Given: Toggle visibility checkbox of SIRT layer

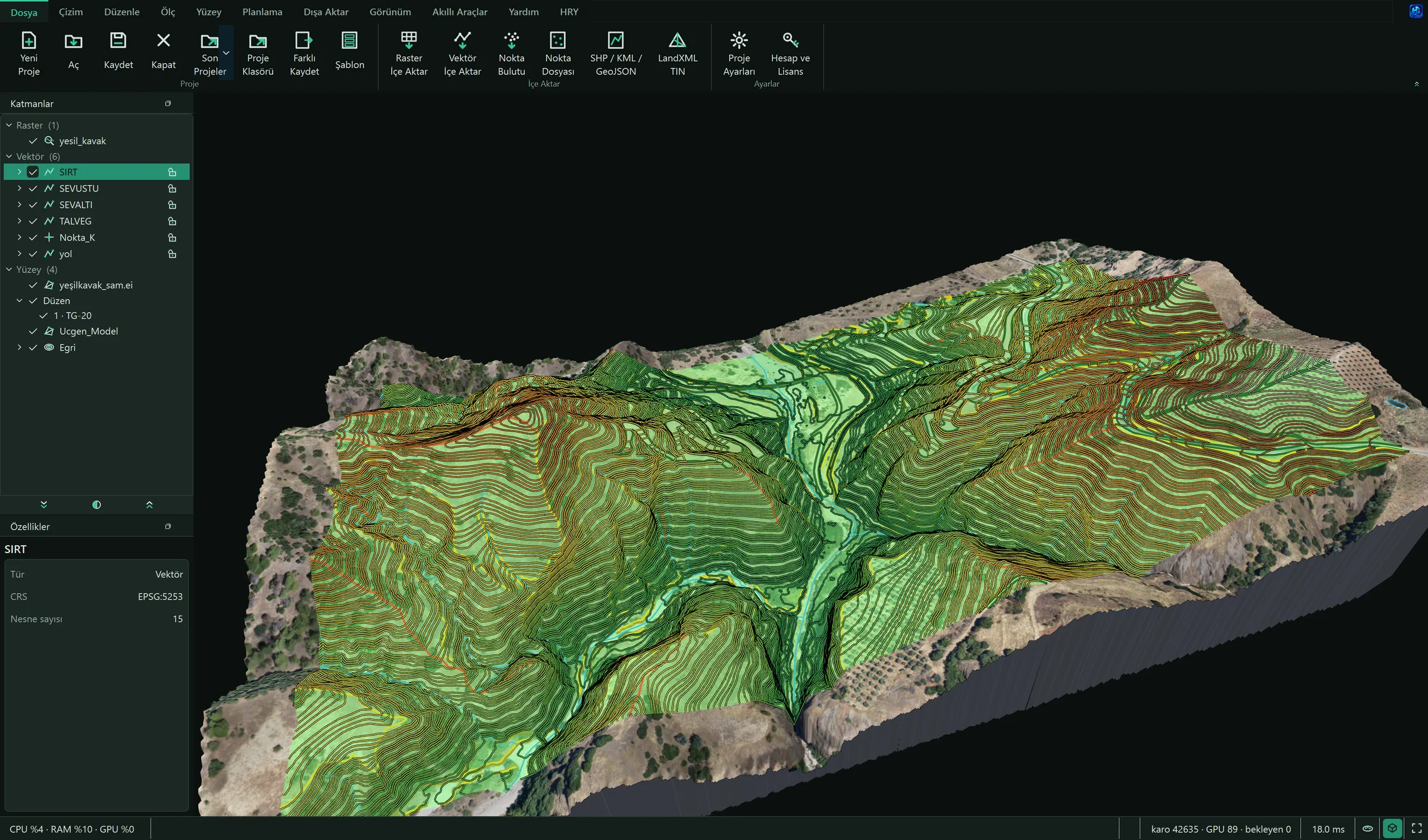Looking at the screenshot, I should coord(33,172).
